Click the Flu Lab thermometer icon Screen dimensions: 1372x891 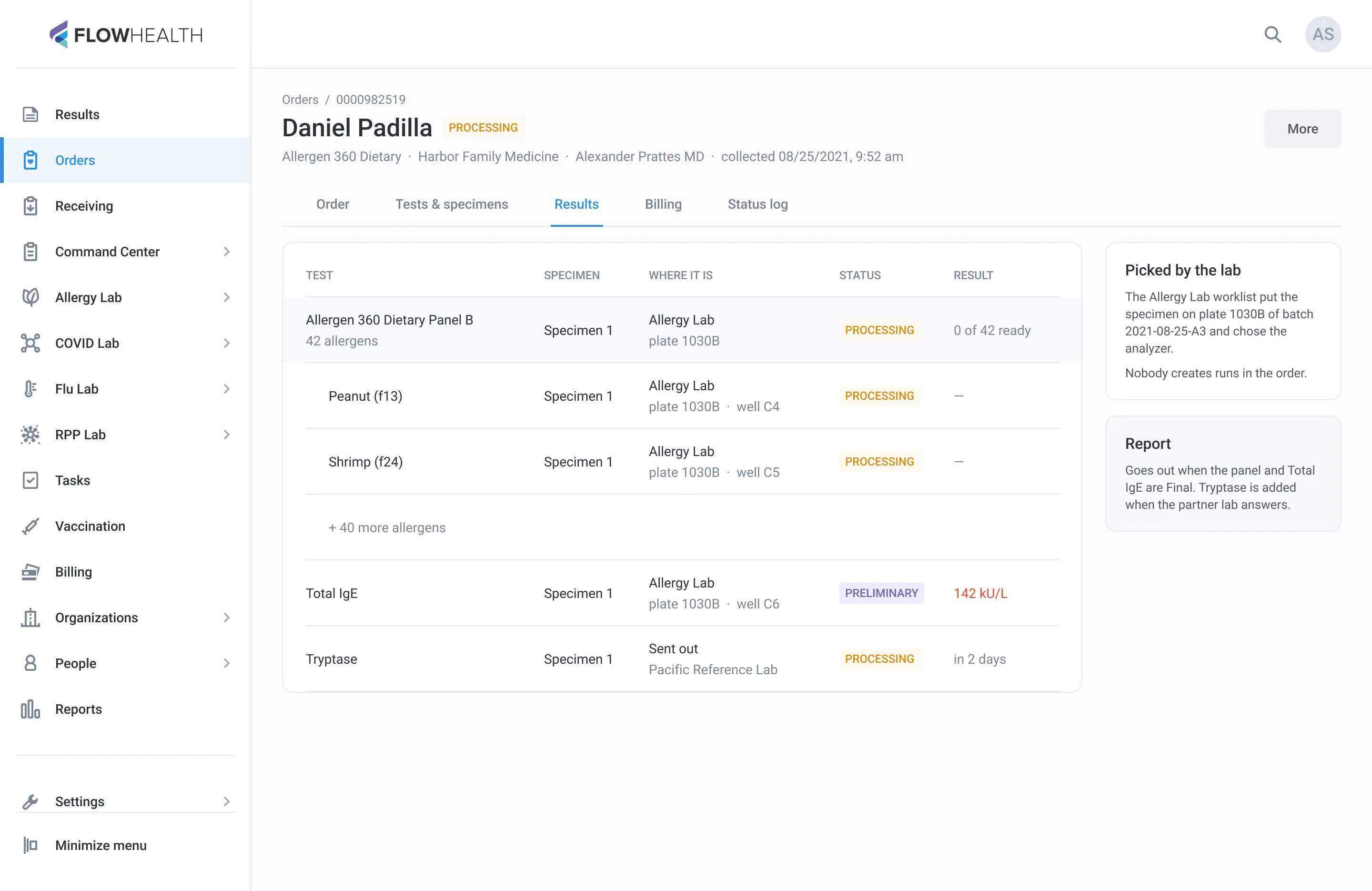30,389
